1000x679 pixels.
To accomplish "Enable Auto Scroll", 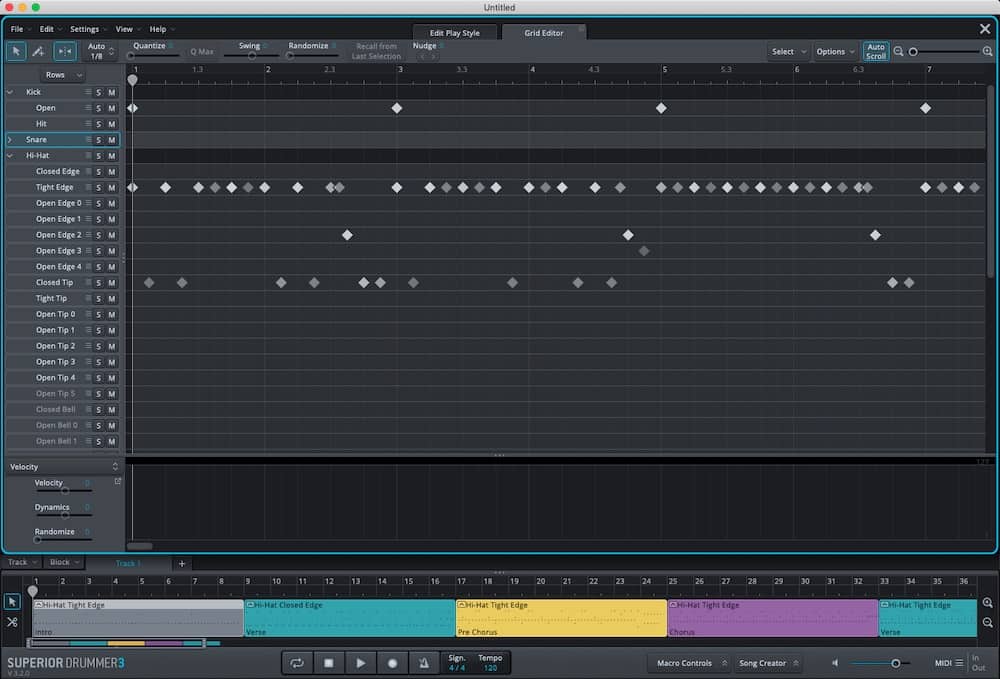I will pos(875,51).
